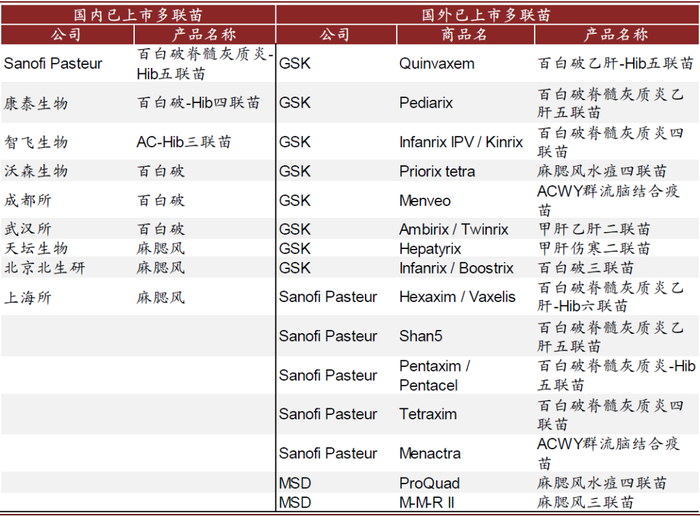Select the product '百白破三联苗'
The height and width of the screenshot is (516, 700).
[585, 268]
